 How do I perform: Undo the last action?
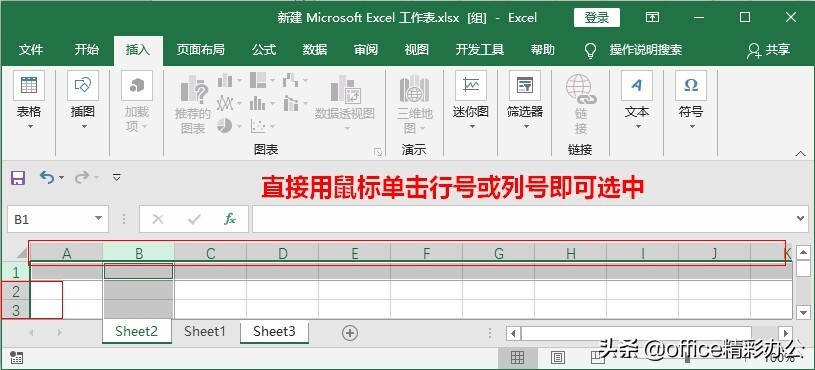pyautogui.click(x=47, y=178)
